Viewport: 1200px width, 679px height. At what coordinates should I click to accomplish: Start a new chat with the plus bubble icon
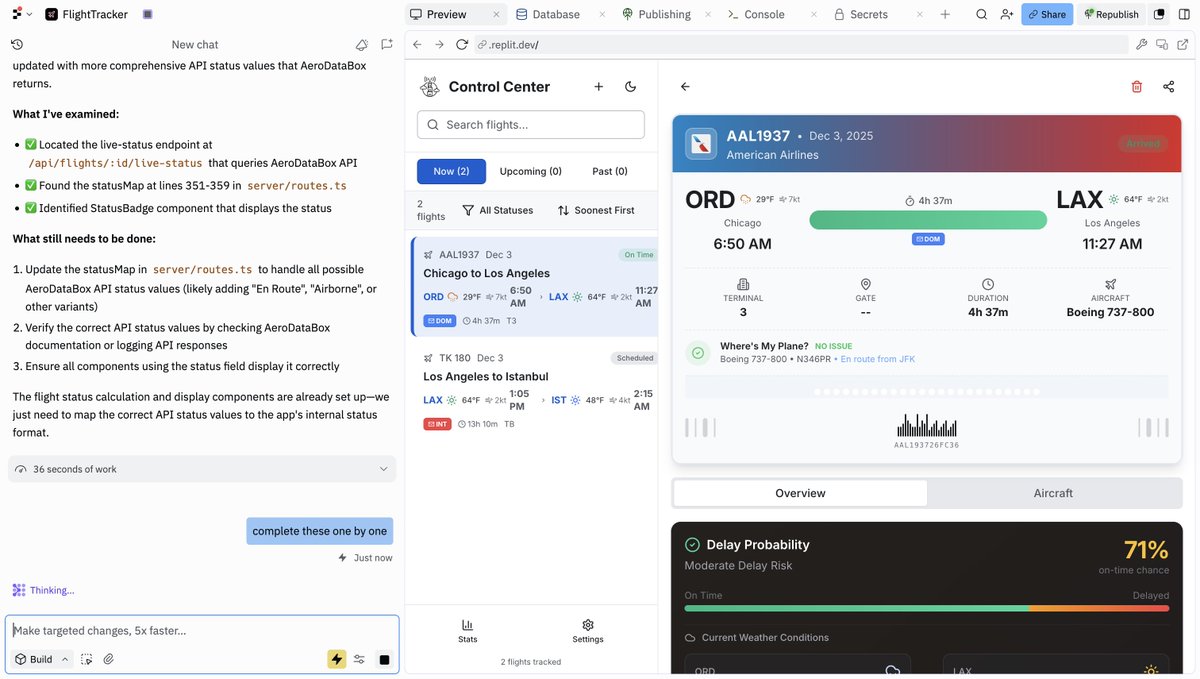[386, 45]
